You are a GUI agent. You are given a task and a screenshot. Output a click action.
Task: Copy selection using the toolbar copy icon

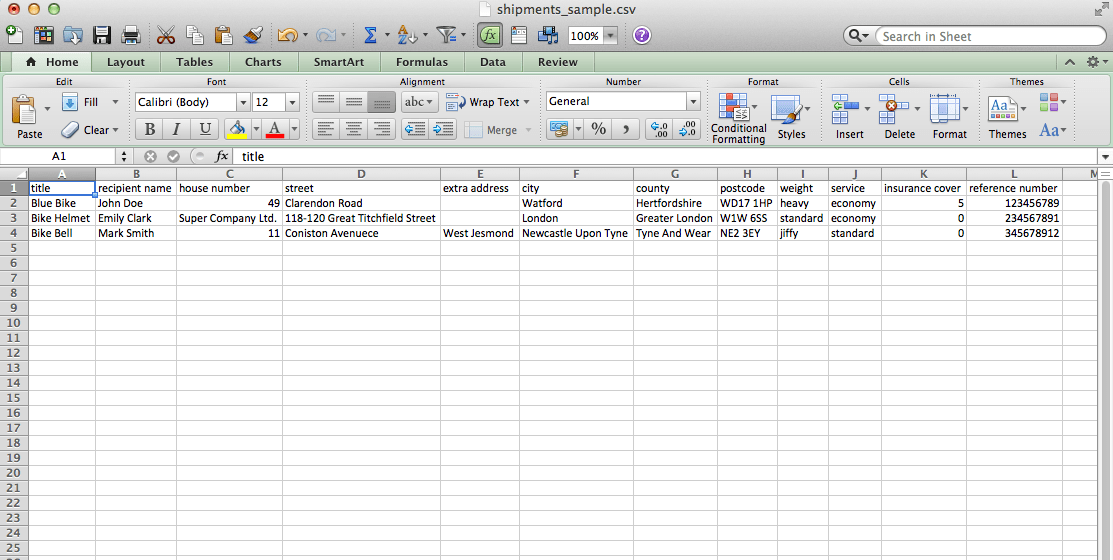[x=194, y=35]
